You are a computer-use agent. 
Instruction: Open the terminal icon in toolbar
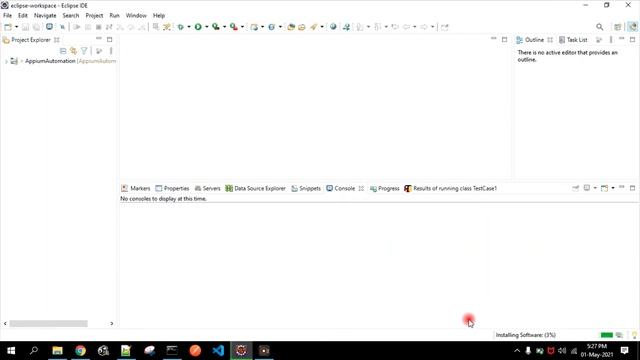[49, 27]
